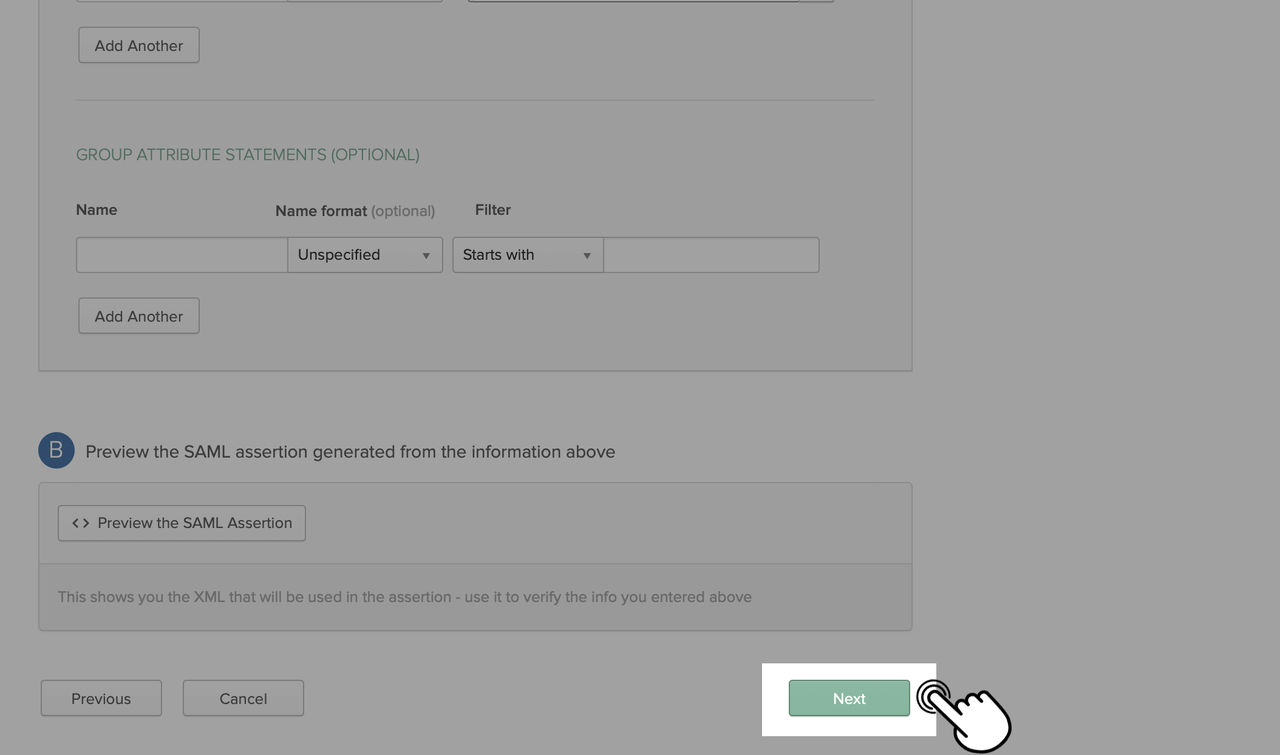Click the upper Add Another button

pos(138,45)
